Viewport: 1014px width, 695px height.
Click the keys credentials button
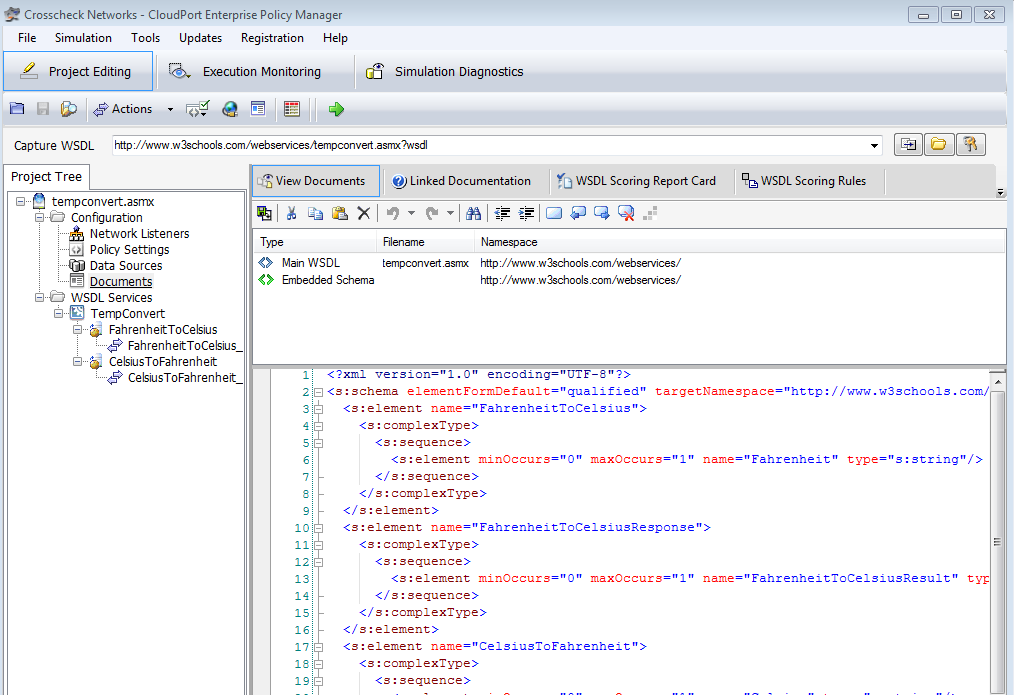tap(970, 145)
